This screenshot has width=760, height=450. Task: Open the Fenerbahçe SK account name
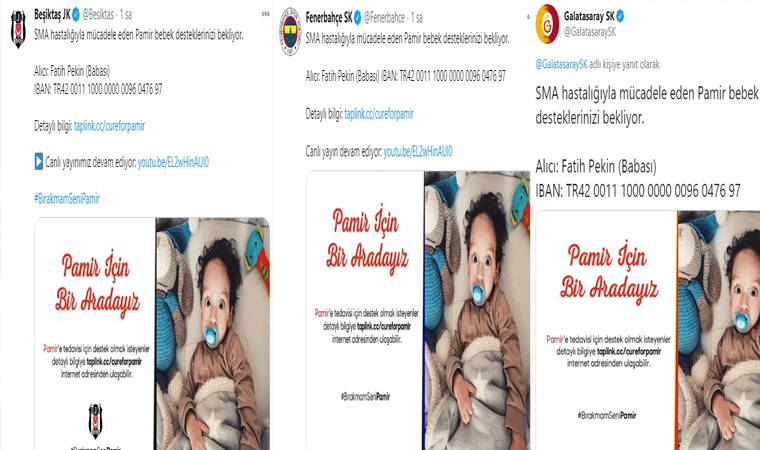[329, 18]
